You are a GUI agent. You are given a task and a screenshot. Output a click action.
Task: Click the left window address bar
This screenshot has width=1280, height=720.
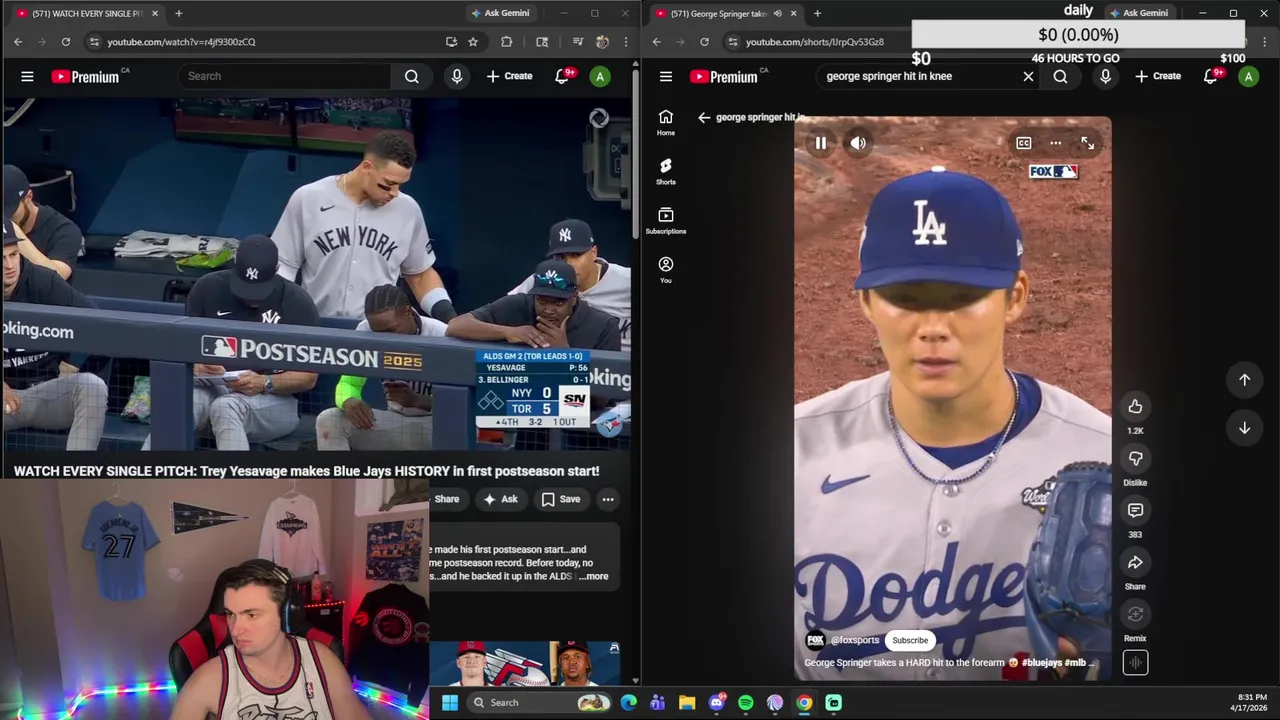(x=265, y=42)
